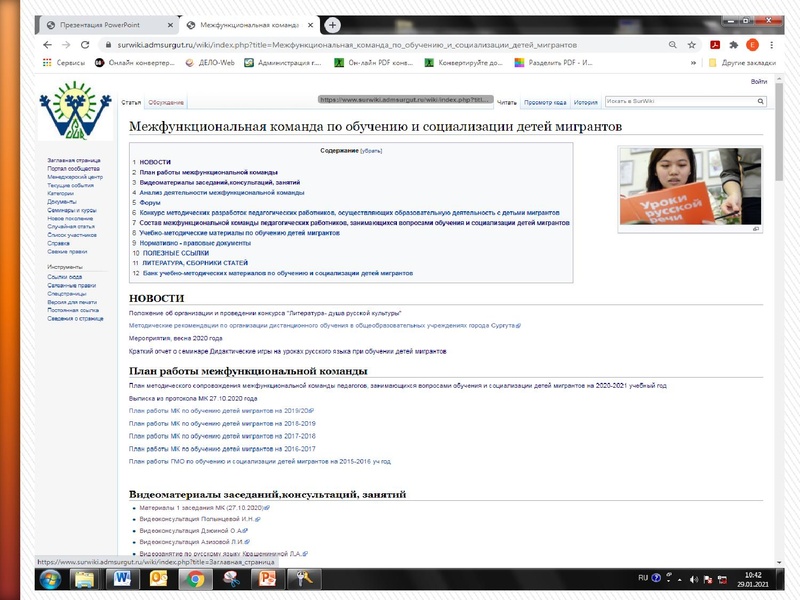Open the История page tab
This screenshot has height=600, width=800.
click(x=585, y=103)
